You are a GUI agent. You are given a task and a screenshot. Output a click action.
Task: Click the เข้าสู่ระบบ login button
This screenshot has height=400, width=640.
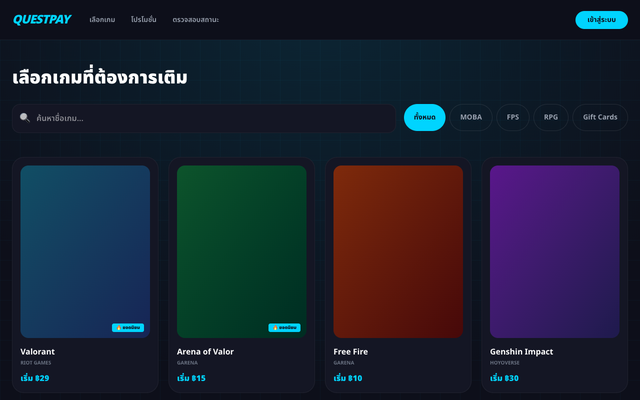(x=601, y=20)
